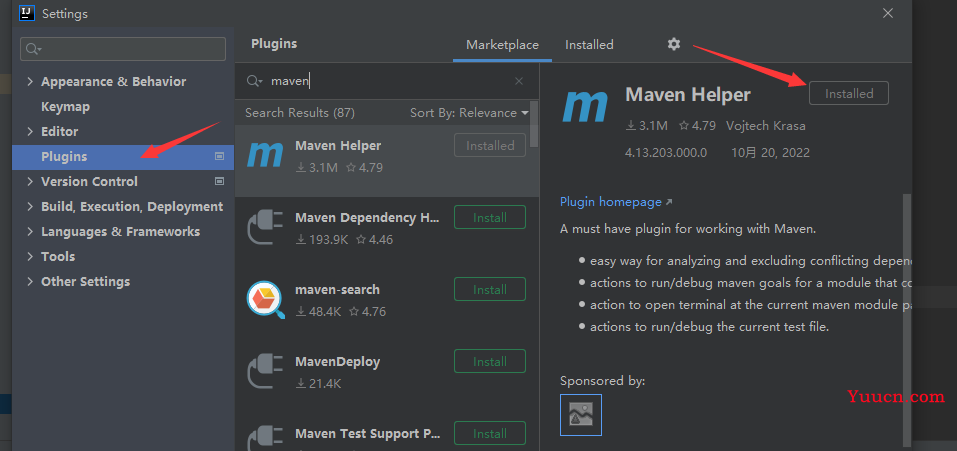Select the maven-search plugin title
The width and height of the screenshot is (957, 451).
pos(337,289)
